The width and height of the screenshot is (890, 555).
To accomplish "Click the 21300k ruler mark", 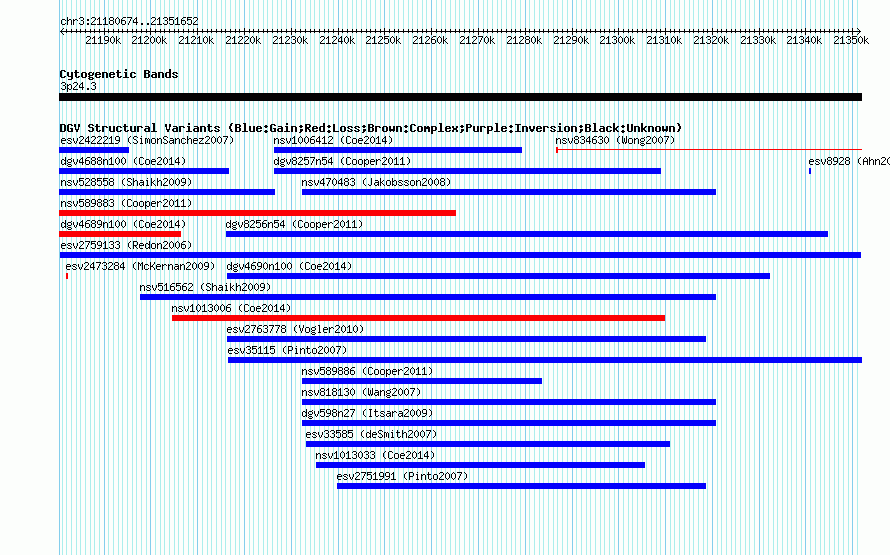I will coord(617,40).
